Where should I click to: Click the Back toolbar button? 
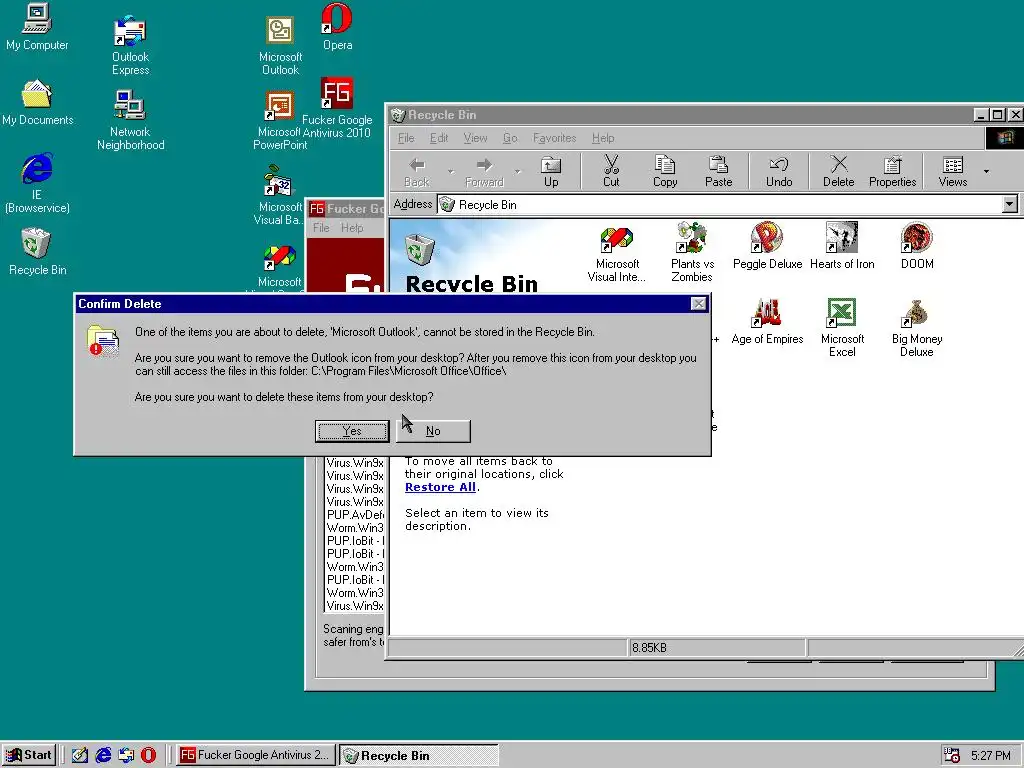[x=417, y=172]
